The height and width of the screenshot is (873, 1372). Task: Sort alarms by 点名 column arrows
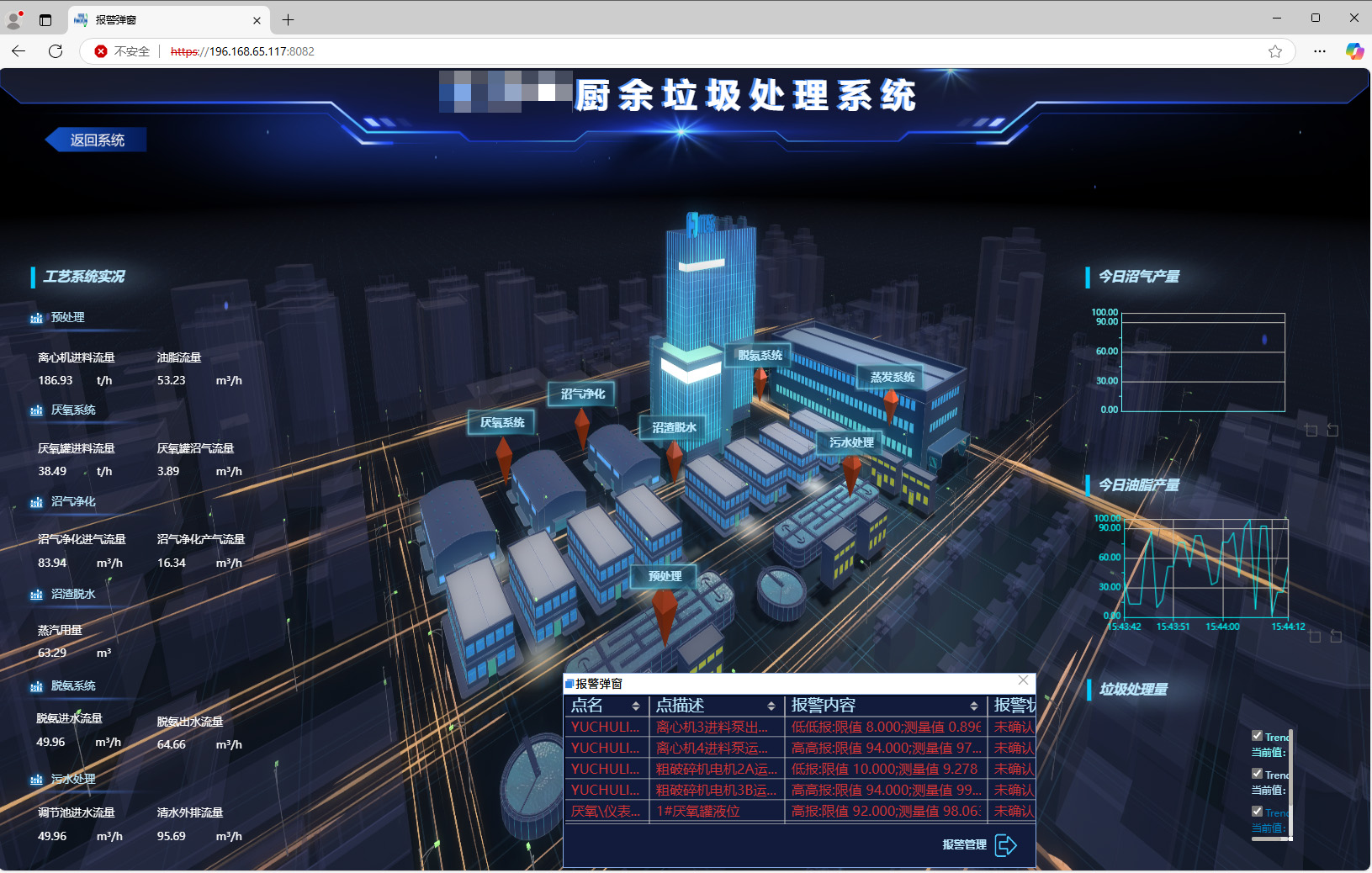click(x=636, y=706)
